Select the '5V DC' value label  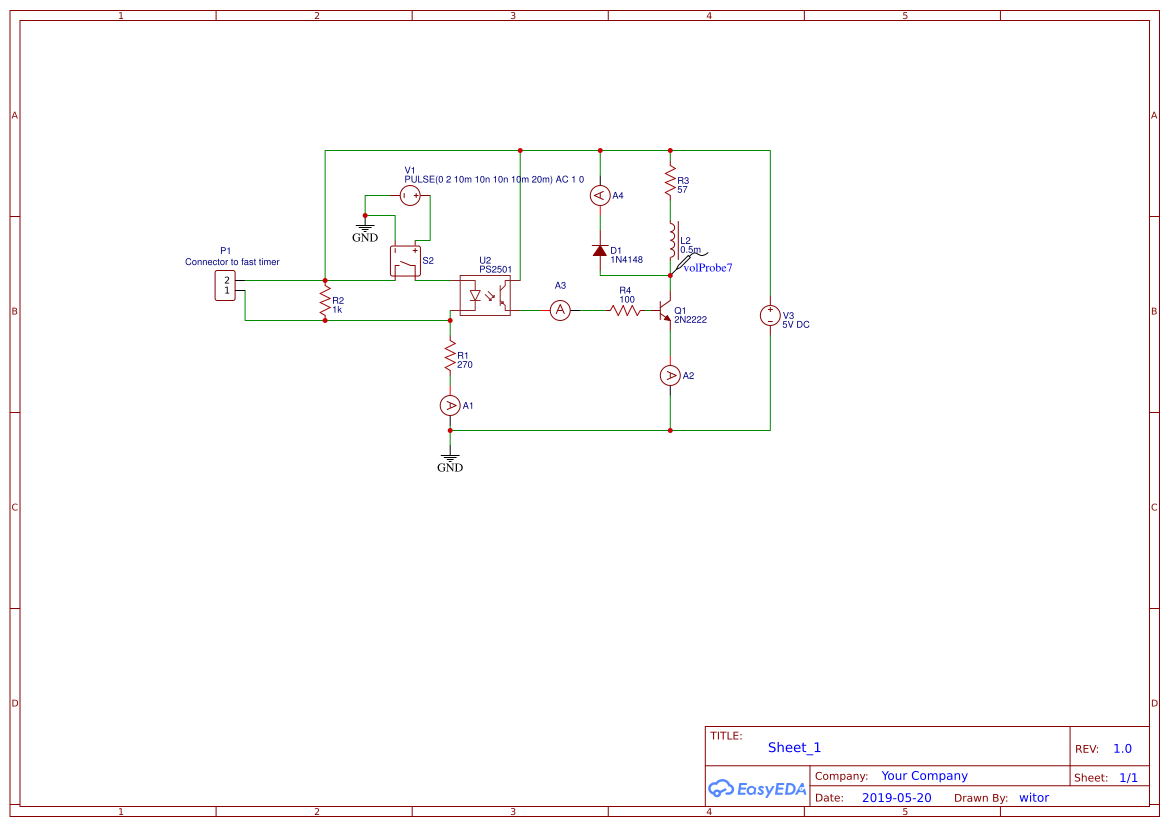click(x=796, y=325)
